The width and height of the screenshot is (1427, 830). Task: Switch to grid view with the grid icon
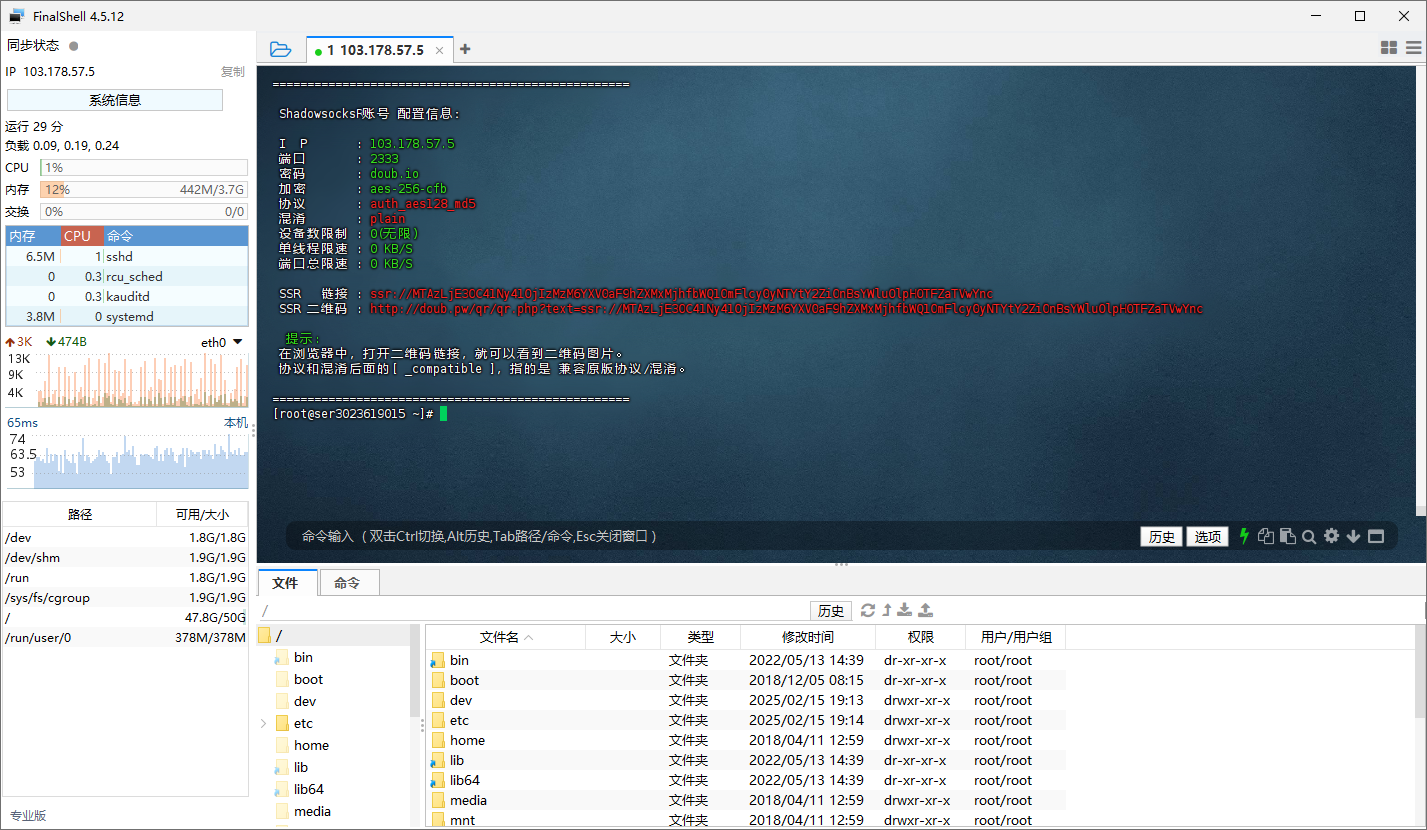(x=1389, y=47)
